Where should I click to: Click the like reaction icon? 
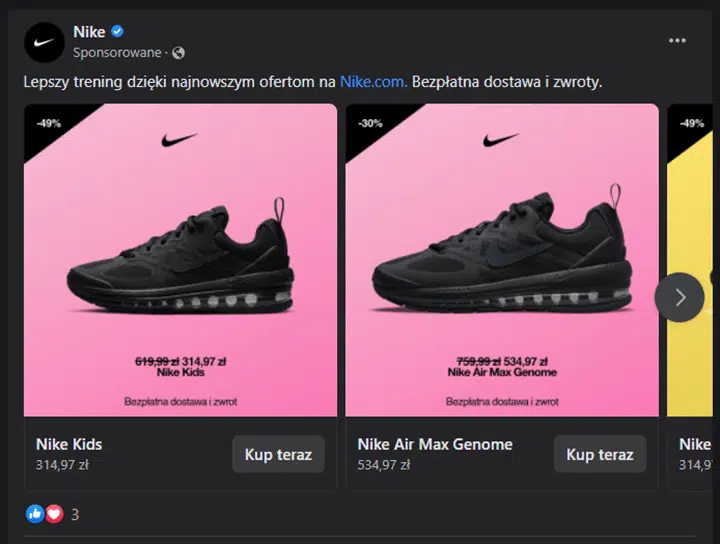pyautogui.click(x=35, y=514)
